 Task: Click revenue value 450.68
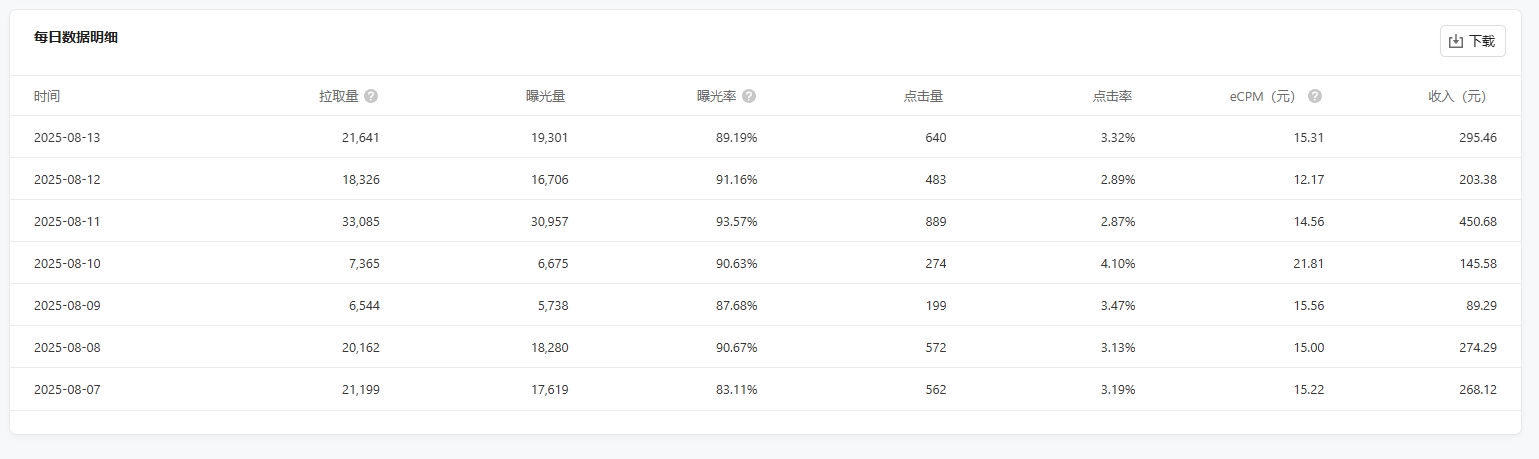click(1478, 221)
